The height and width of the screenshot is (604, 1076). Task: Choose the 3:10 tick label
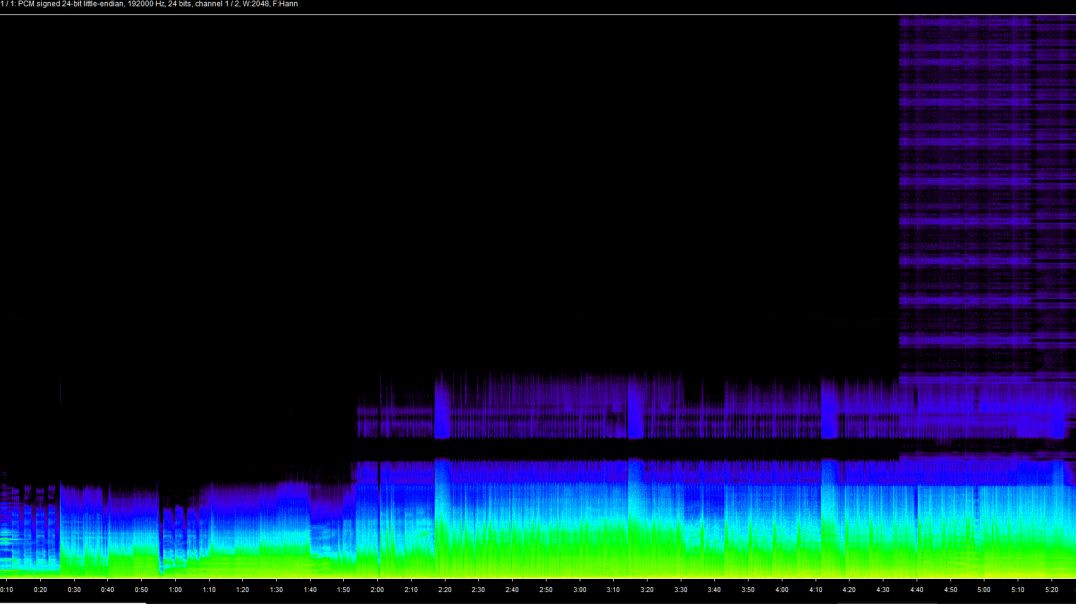point(613,590)
